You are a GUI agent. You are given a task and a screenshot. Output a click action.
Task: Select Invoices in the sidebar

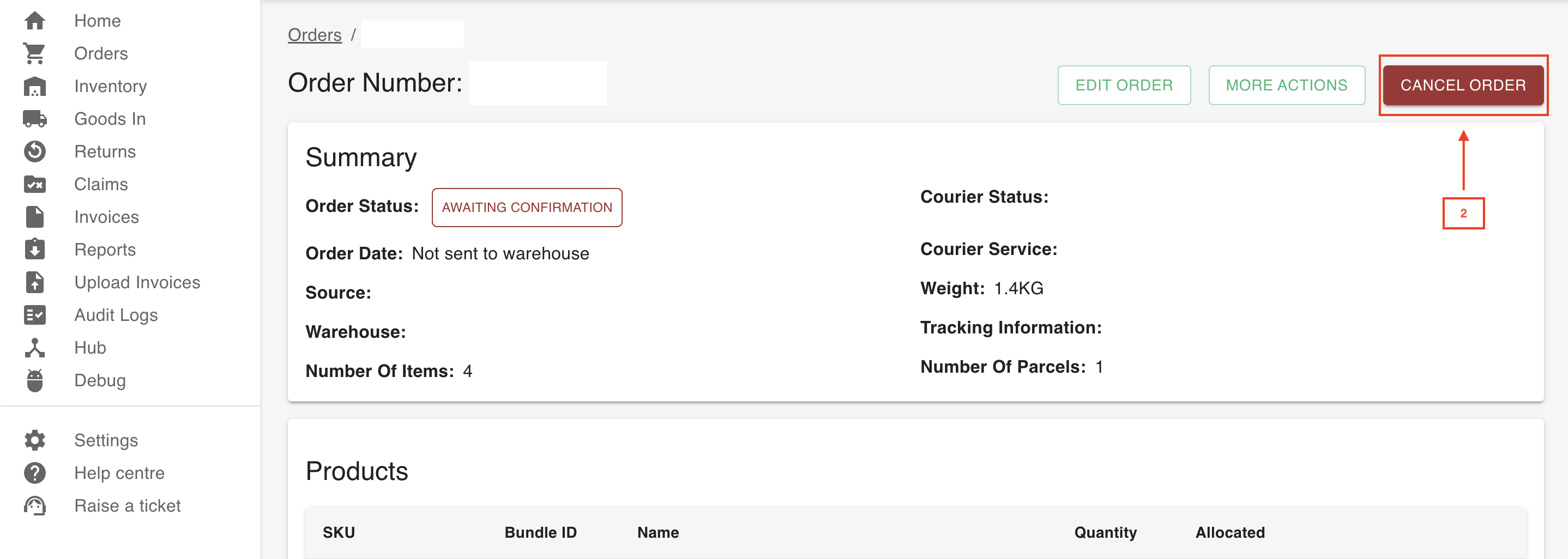tap(106, 217)
